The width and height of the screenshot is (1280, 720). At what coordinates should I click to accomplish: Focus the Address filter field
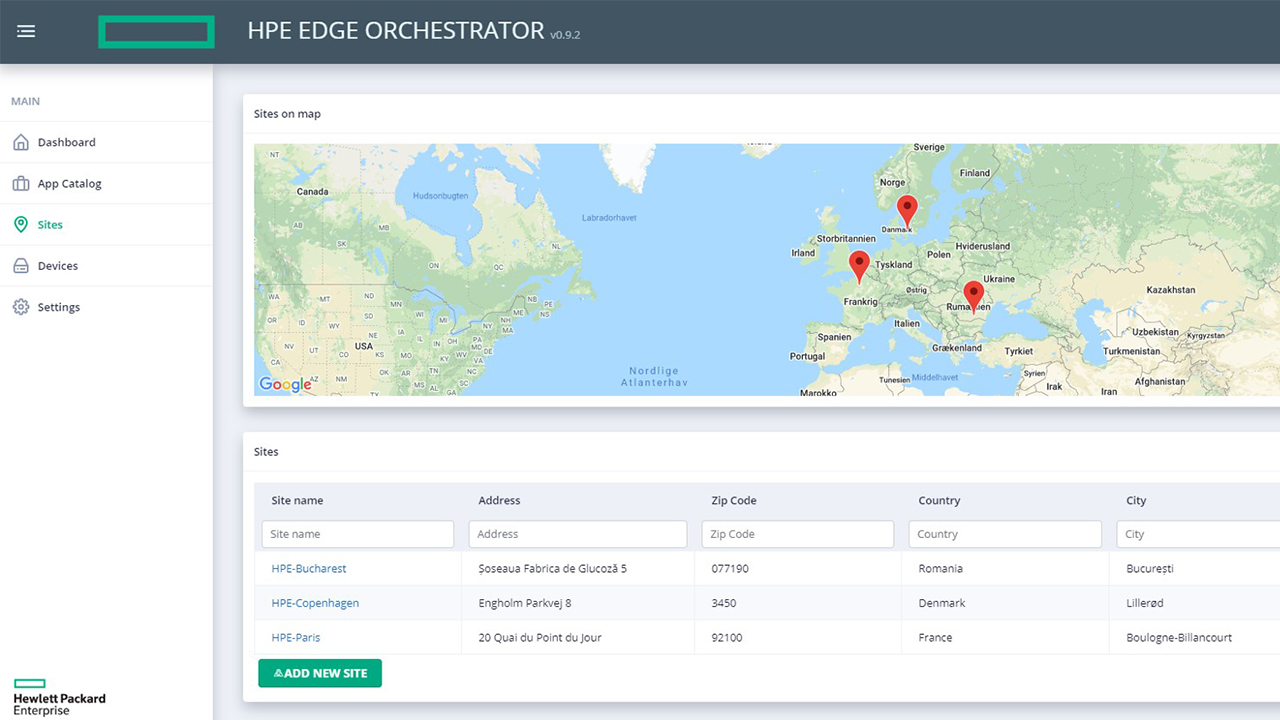[x=578, y=534]
